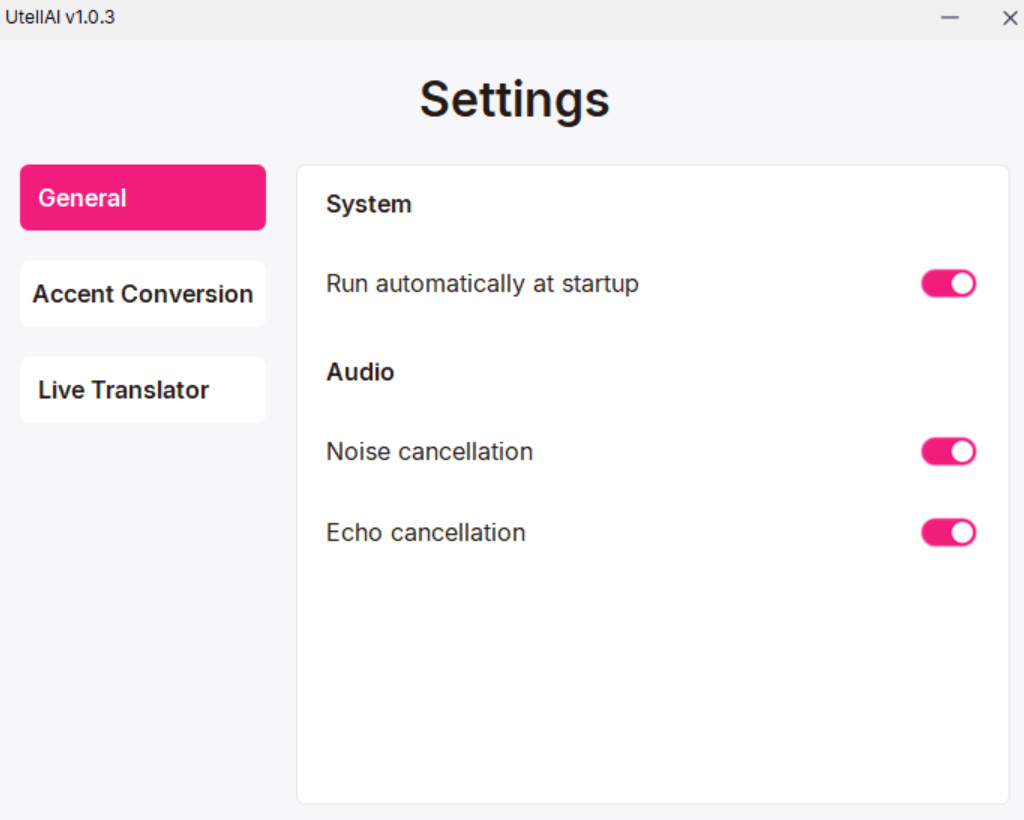
Task: Toggle the Echo cancellation switch
Action: point(948,533)
